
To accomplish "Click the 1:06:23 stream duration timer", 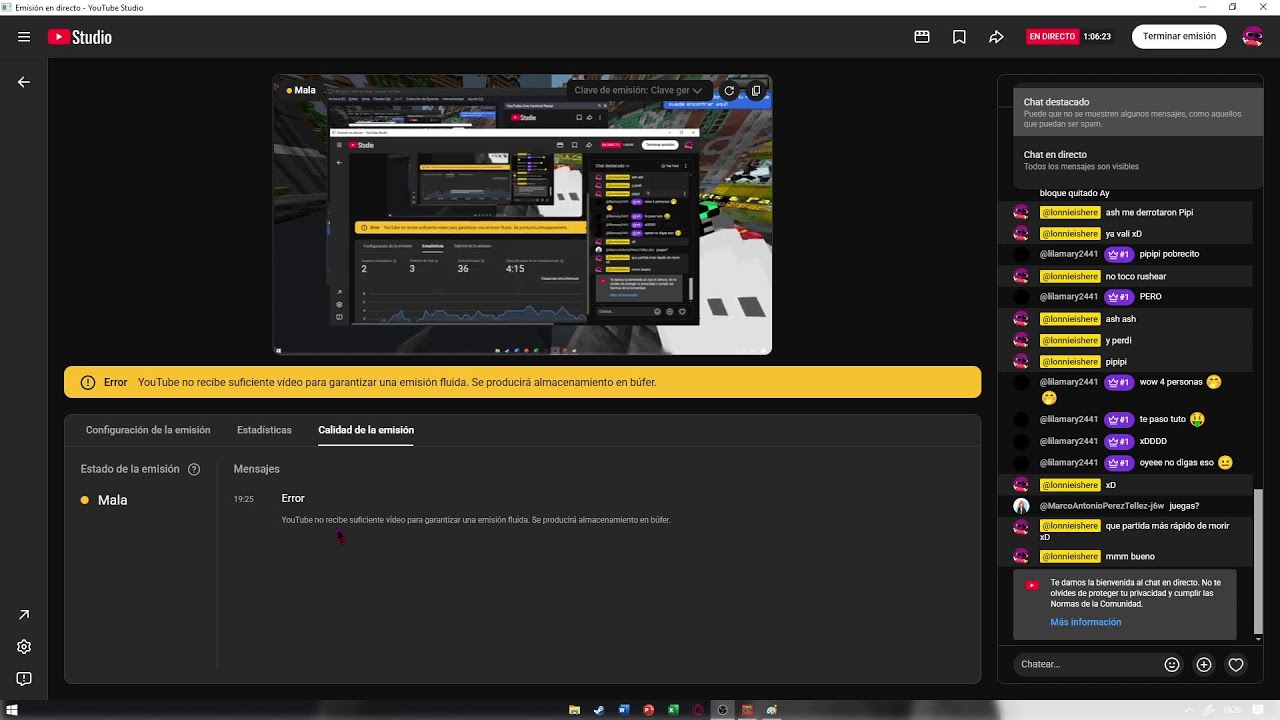I will pos(1097,37).
